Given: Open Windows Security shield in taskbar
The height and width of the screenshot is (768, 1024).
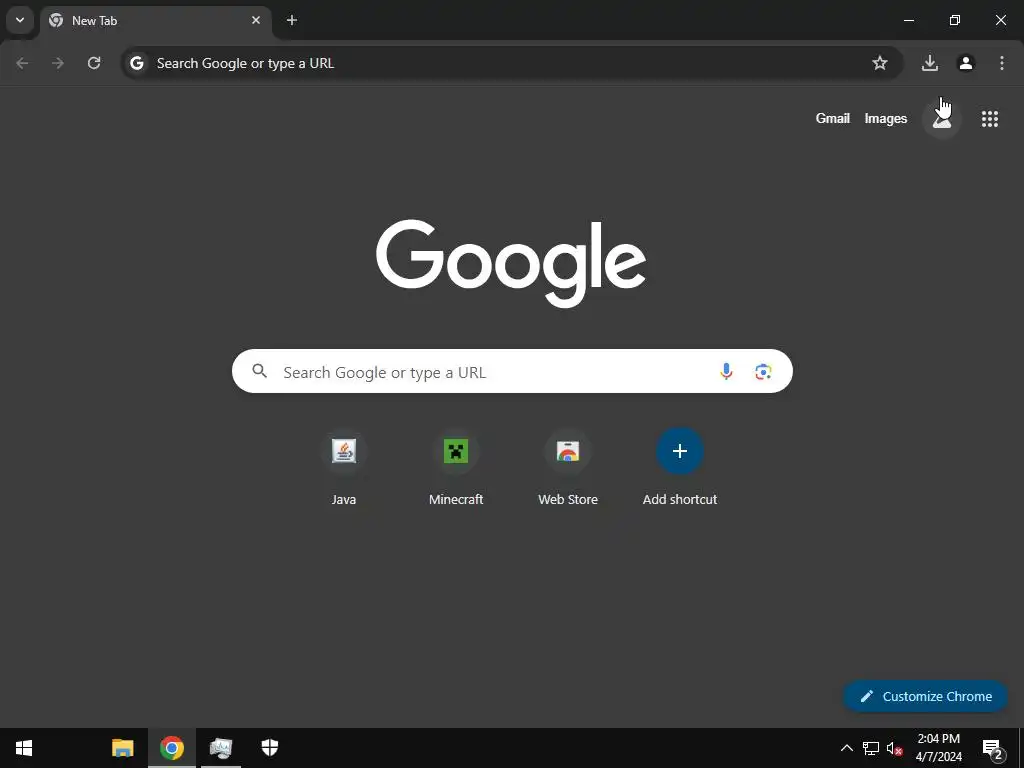Looking at the screenshot, I should click(x=270, y=748).
